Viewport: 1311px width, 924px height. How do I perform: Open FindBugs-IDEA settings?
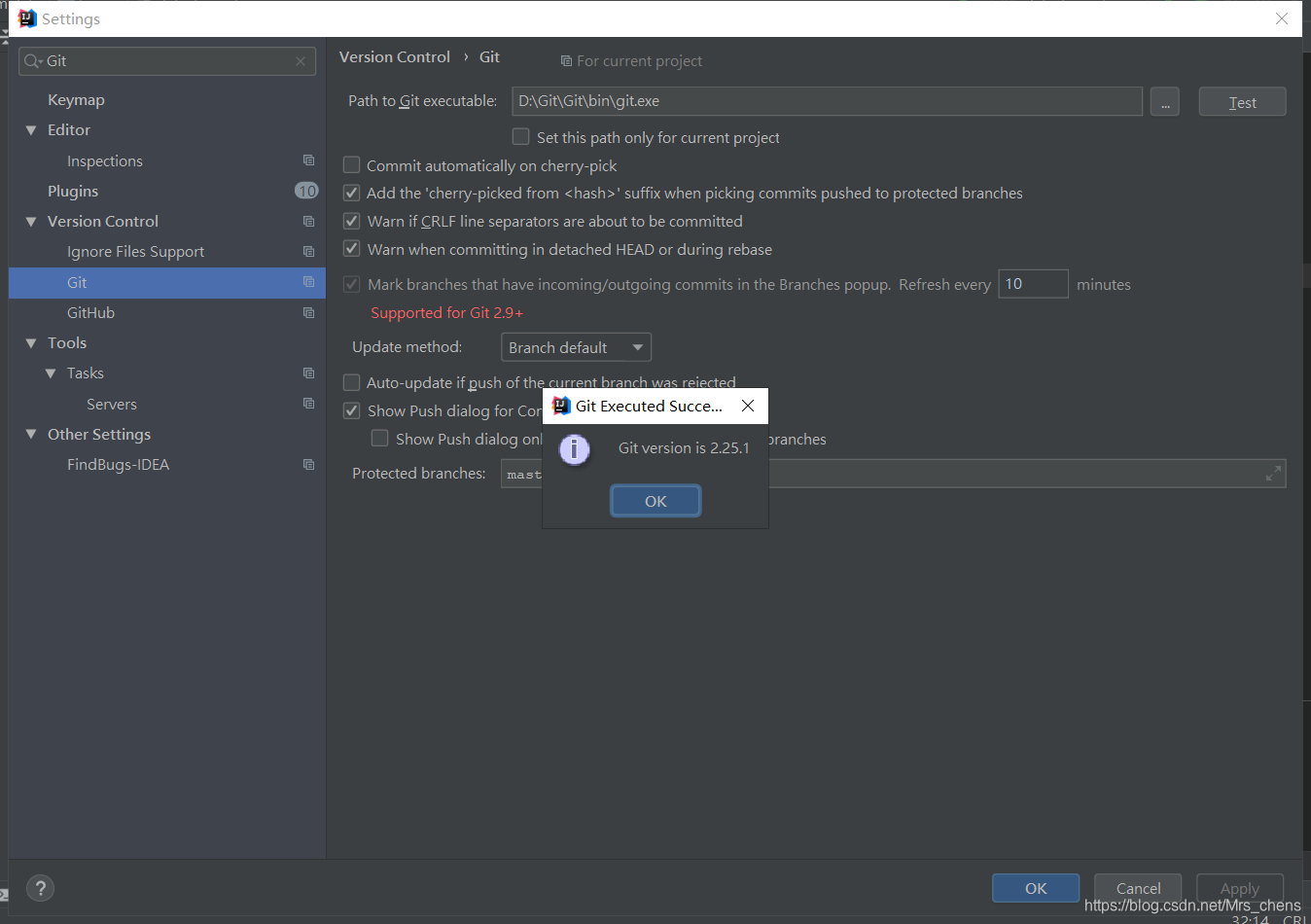(118, 464)
